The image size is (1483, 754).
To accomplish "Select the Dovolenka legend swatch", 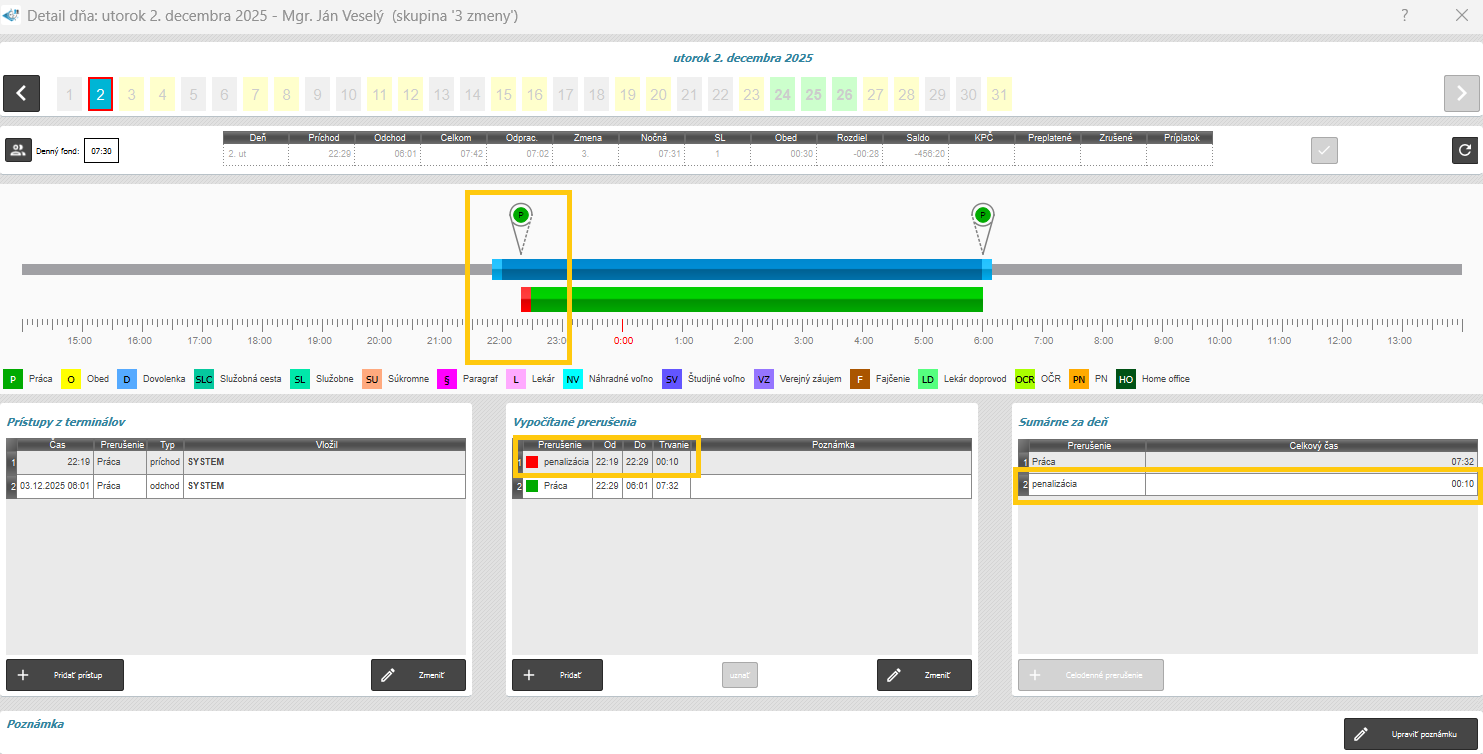I will [127, 379].
